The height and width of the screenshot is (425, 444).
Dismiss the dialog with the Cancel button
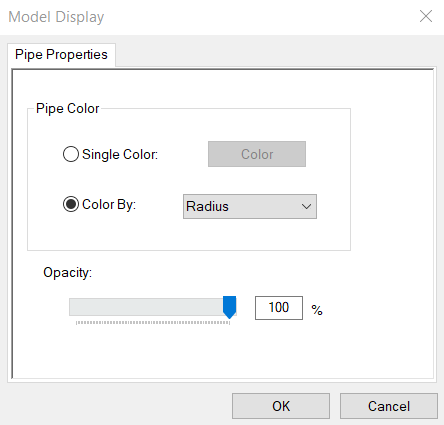[x=389, y=406]
